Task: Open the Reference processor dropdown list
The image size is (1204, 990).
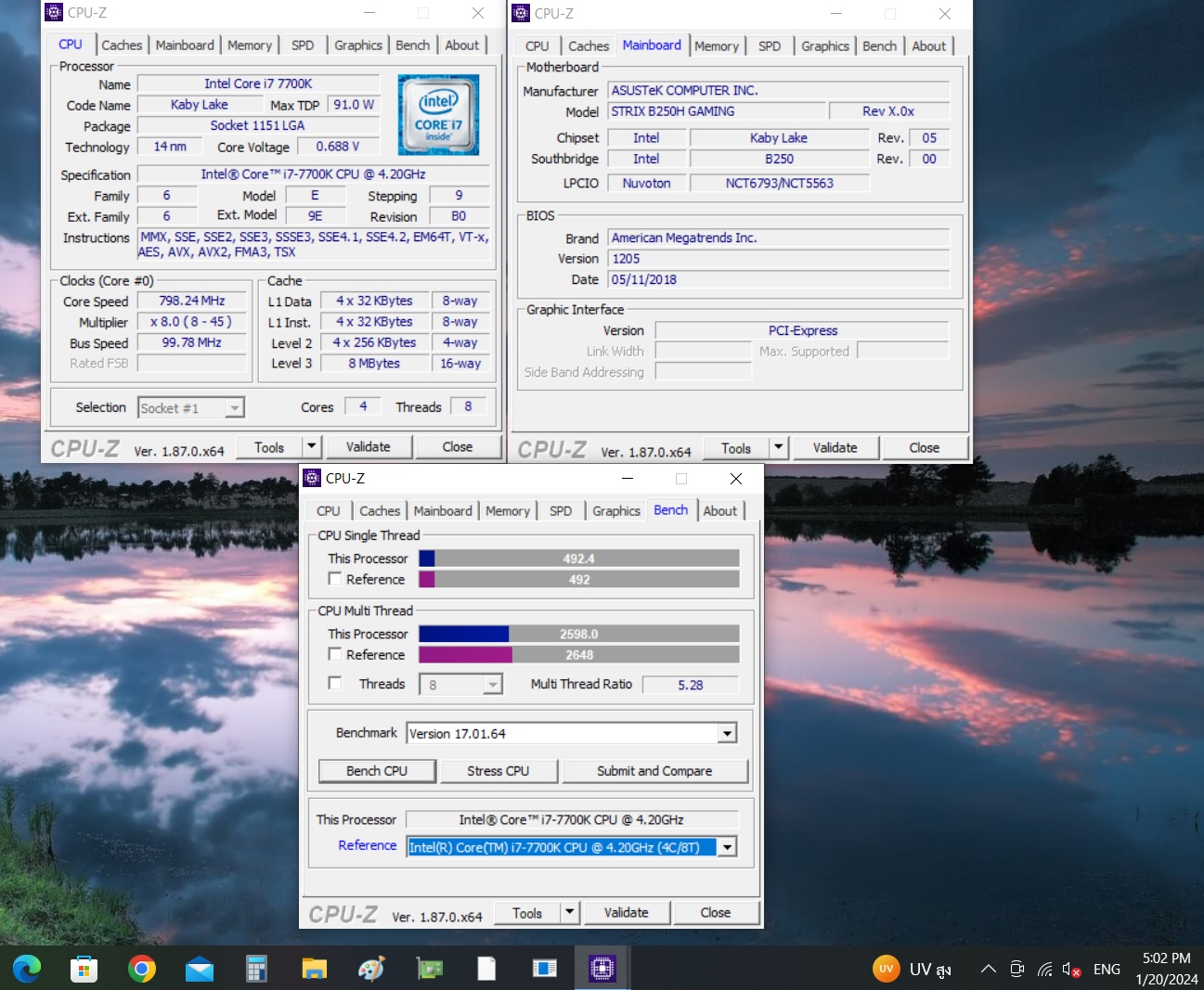Action: 727,847
